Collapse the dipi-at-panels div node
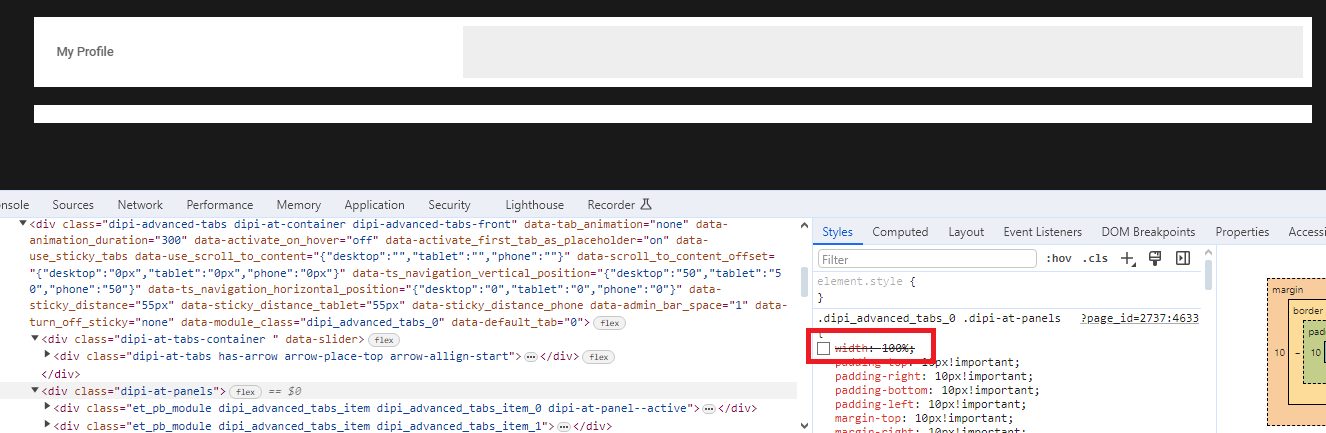 coord(33,391)
